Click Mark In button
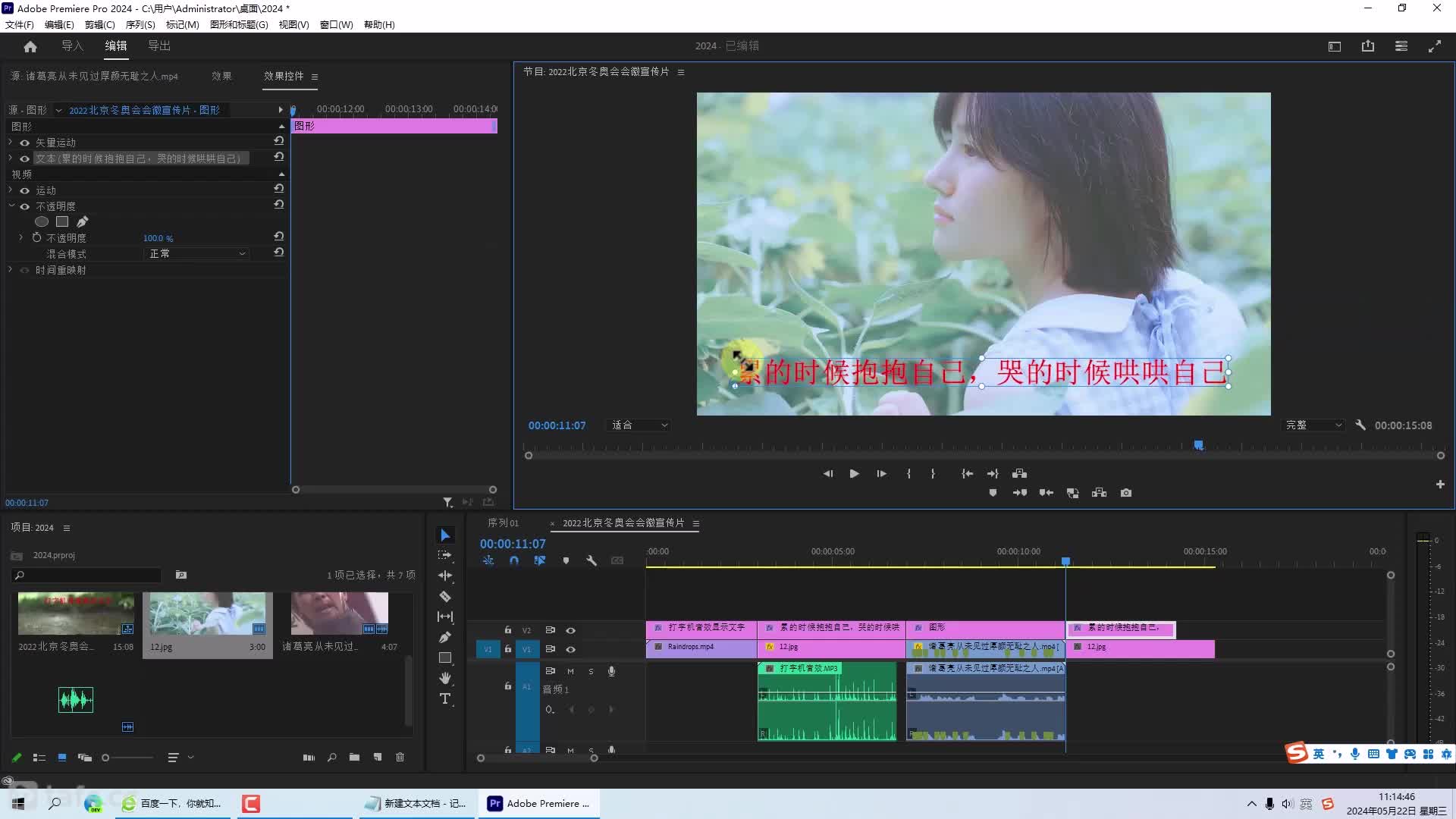 coord(908,473)
